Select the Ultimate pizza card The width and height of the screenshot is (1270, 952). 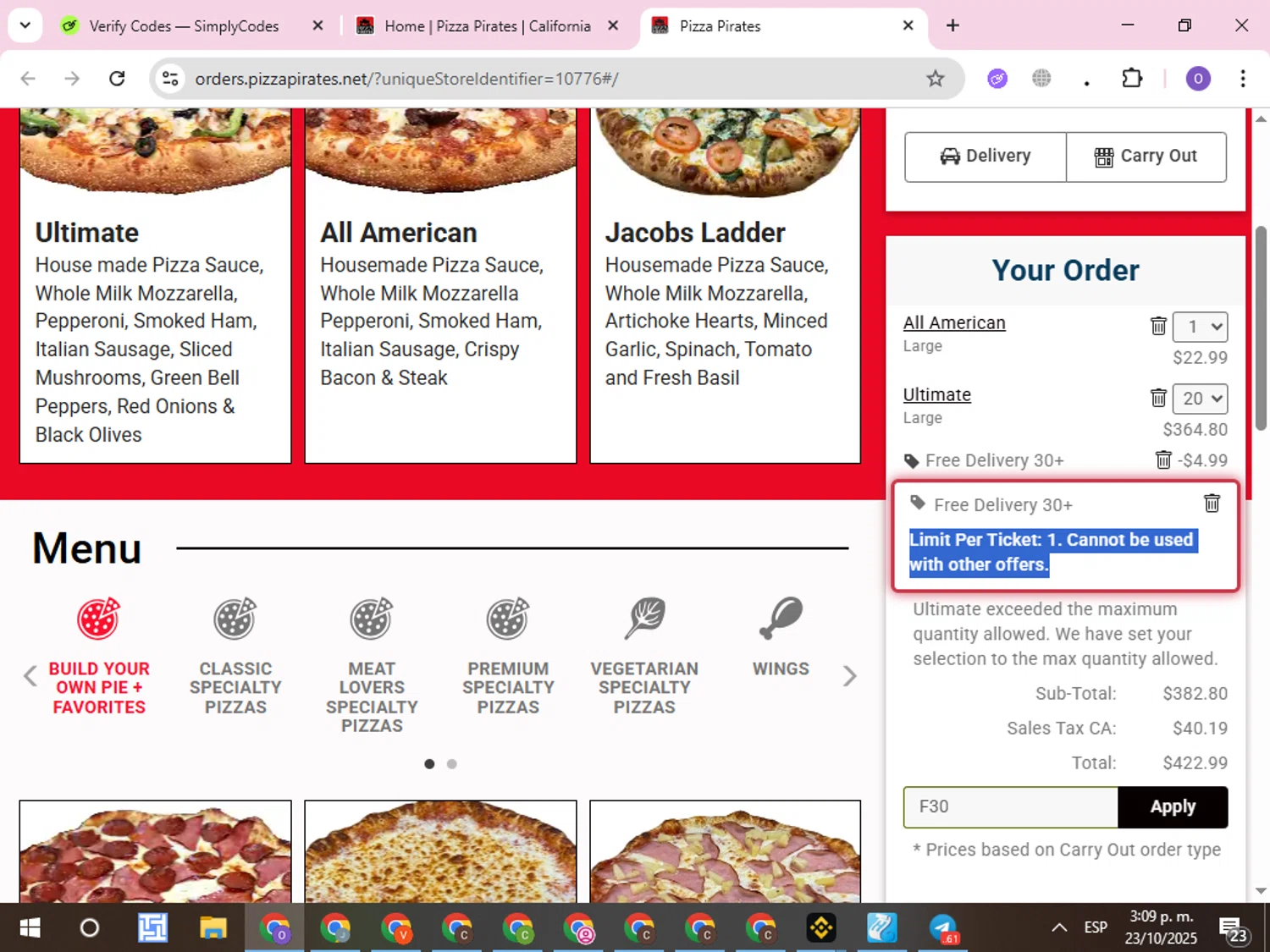155,286
